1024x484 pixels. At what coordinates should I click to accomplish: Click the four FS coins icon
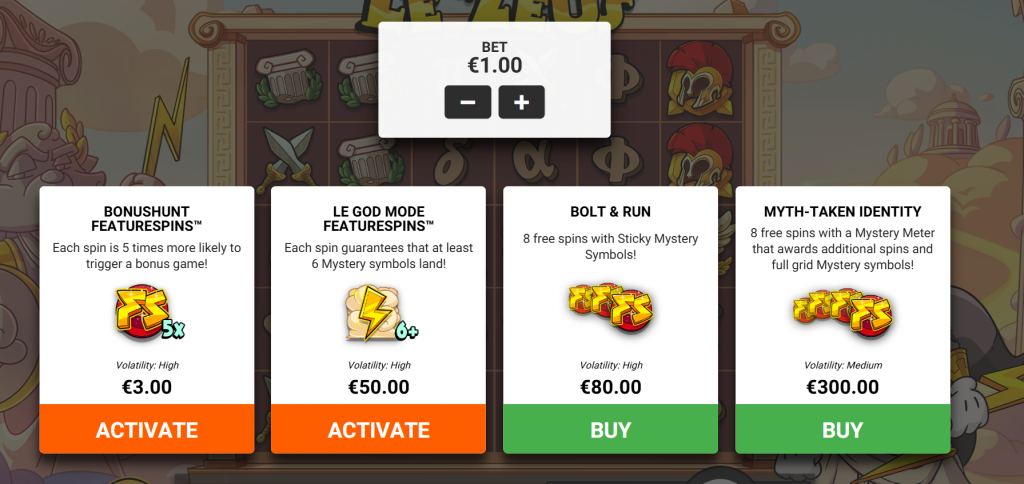click(842, 311)
